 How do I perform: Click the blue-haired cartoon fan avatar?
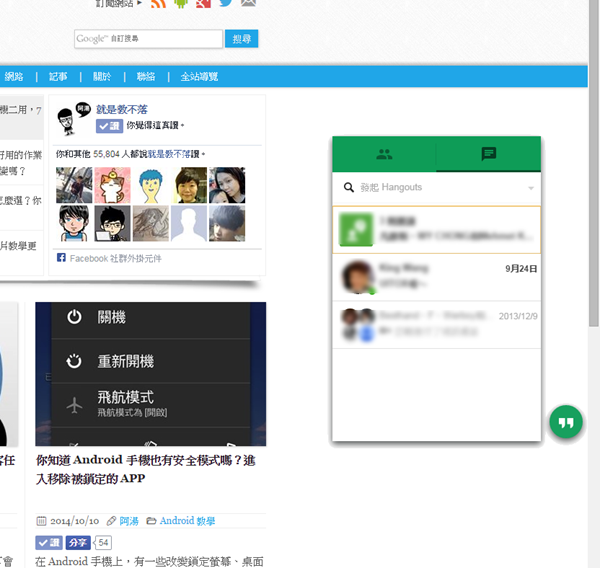(x=151, y=185)
